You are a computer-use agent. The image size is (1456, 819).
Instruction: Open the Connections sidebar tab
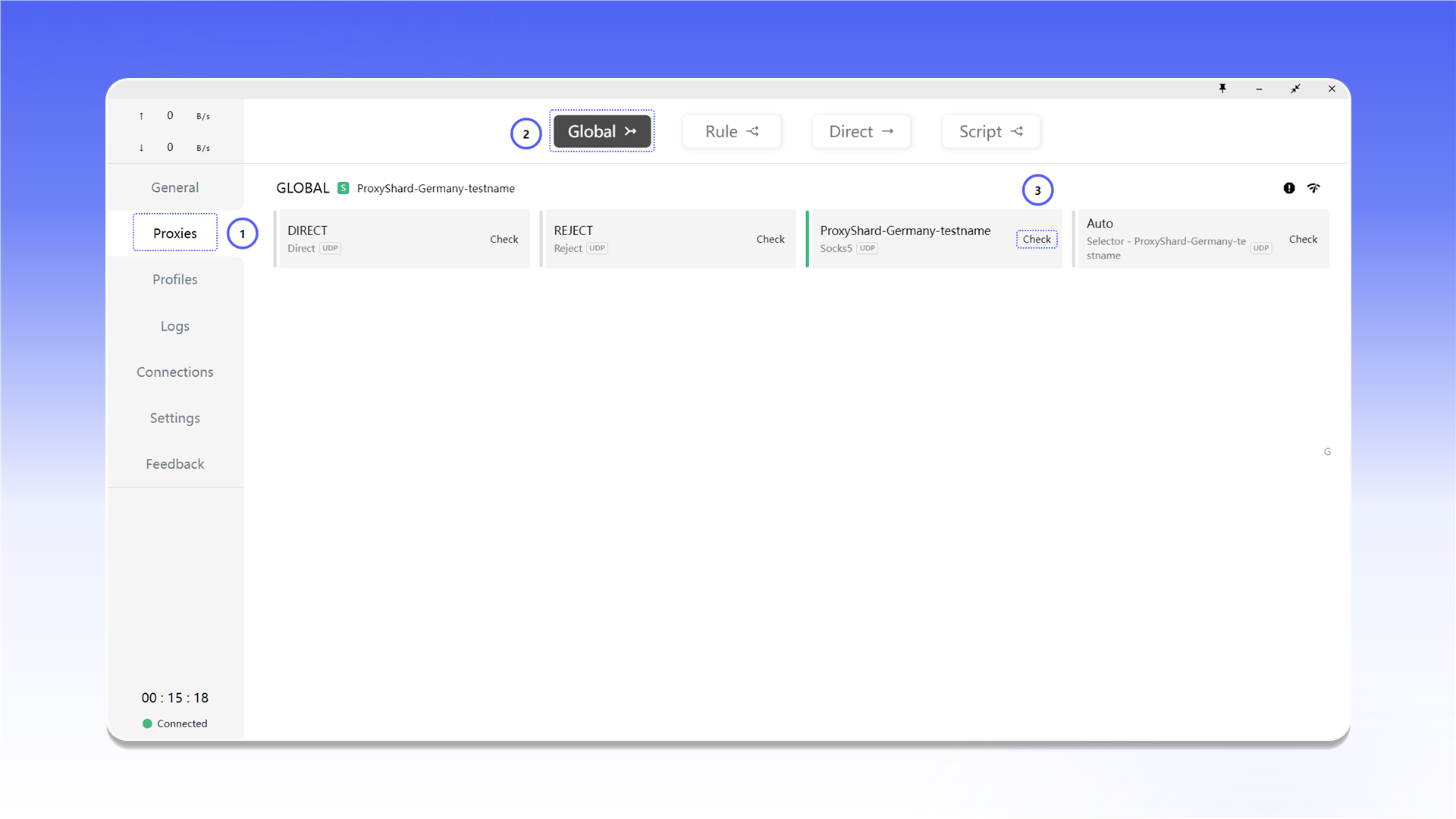tap(175, 372)
